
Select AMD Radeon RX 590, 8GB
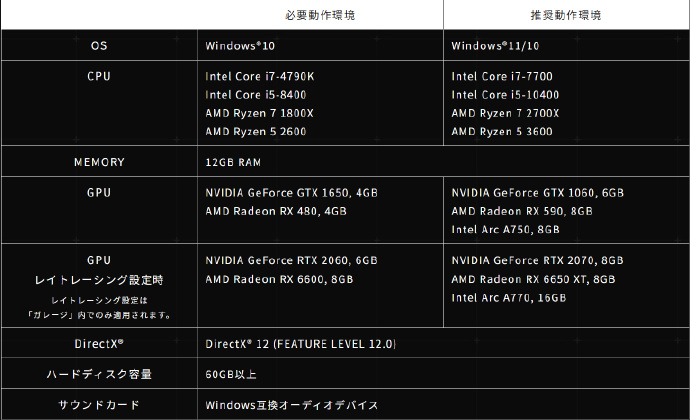click(521, 211)
